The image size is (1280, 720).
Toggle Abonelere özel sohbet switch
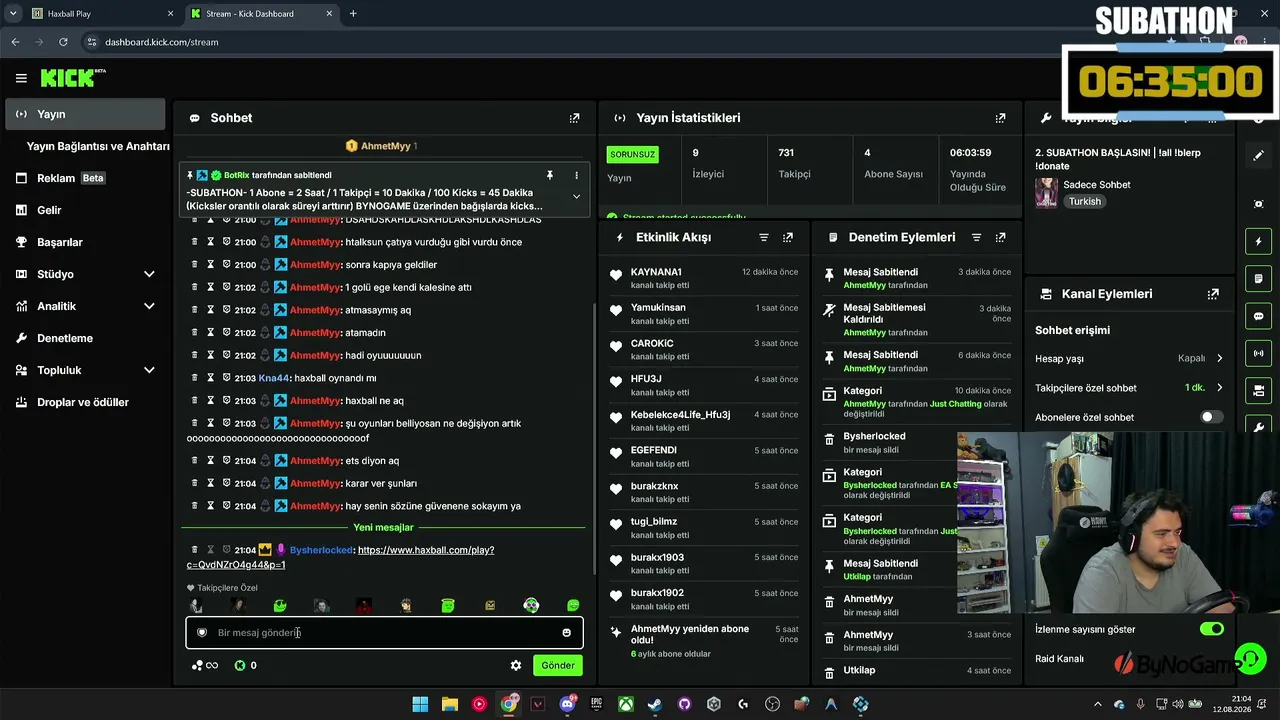(1211, 417)
